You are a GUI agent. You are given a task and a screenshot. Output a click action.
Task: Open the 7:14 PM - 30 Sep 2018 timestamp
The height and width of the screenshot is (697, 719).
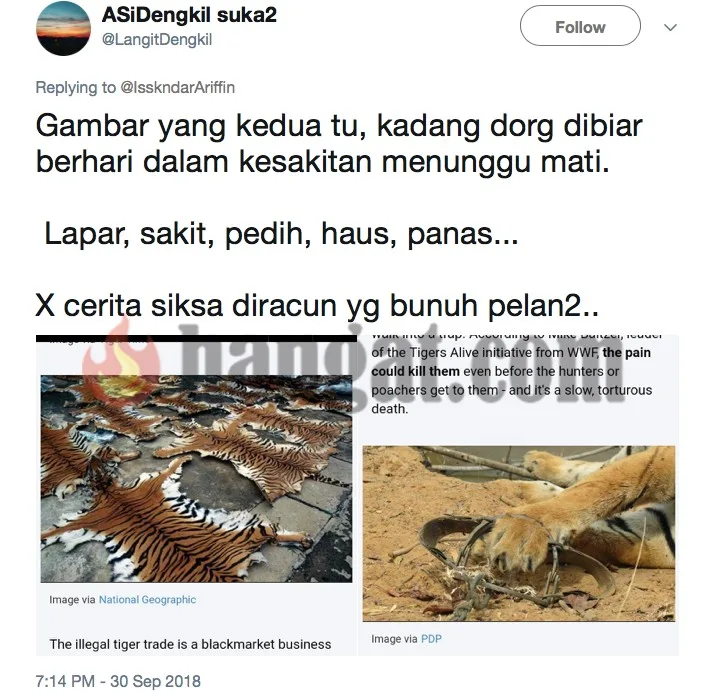click(x=118, y=681)
